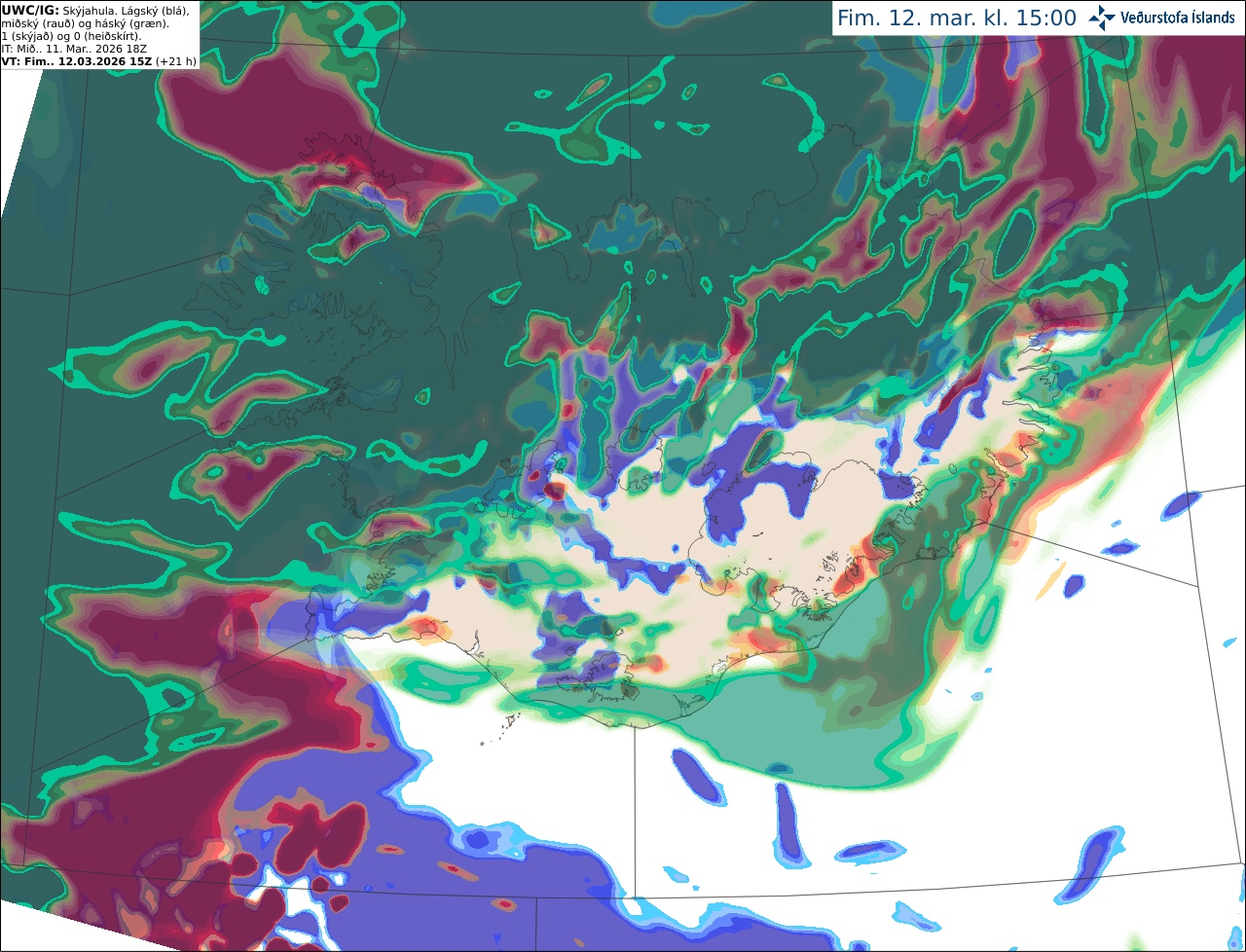This screenshot has width=1246, height=952.
Task: Click the 'UWC/IG: Skýjahula' legend title line
Action: click(x=95, y=10)
